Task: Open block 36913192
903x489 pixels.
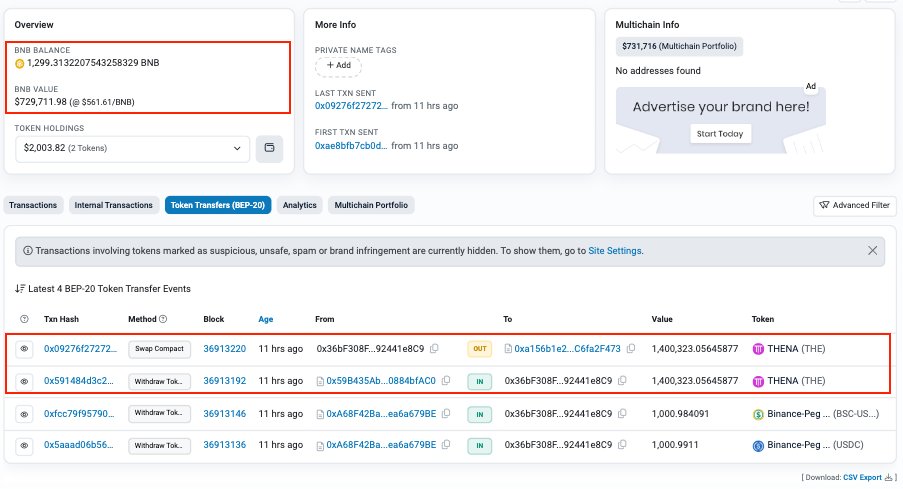Action: pos(225,381)
